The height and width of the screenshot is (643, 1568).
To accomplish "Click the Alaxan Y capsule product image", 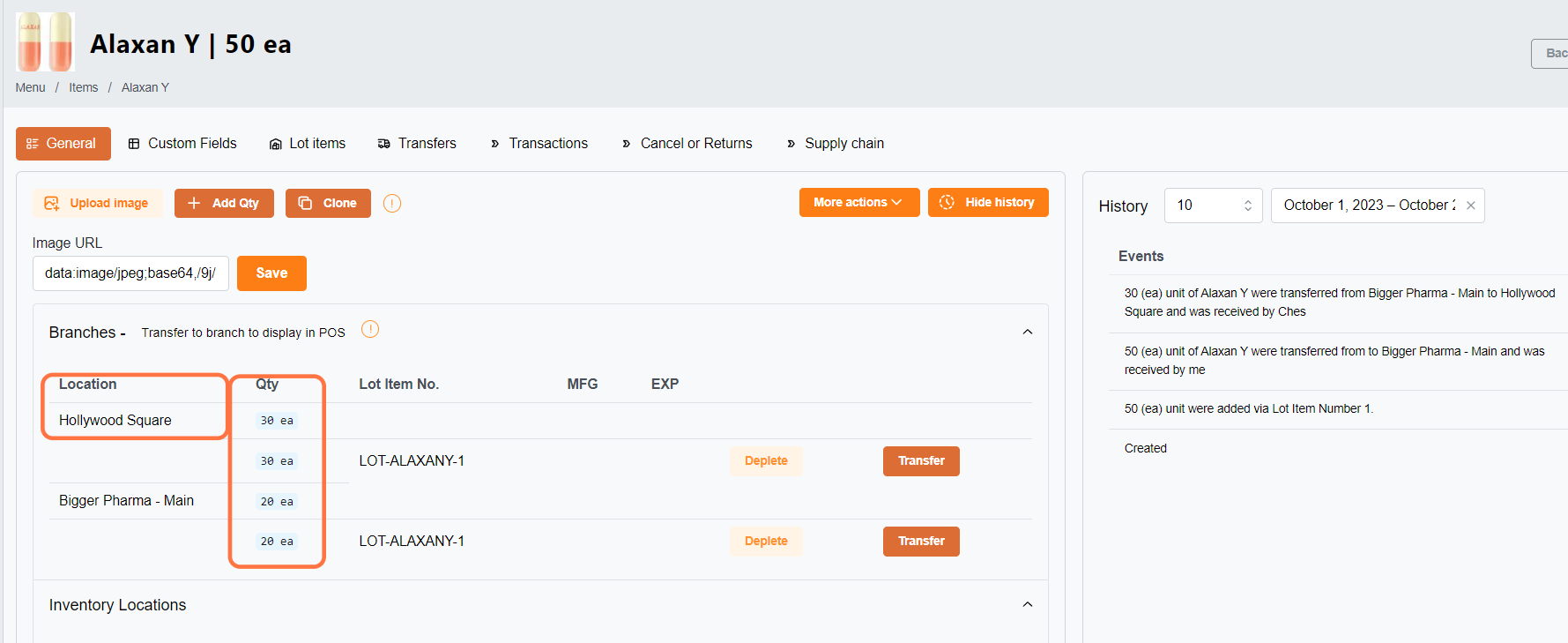I will click(x=45, y=41).
